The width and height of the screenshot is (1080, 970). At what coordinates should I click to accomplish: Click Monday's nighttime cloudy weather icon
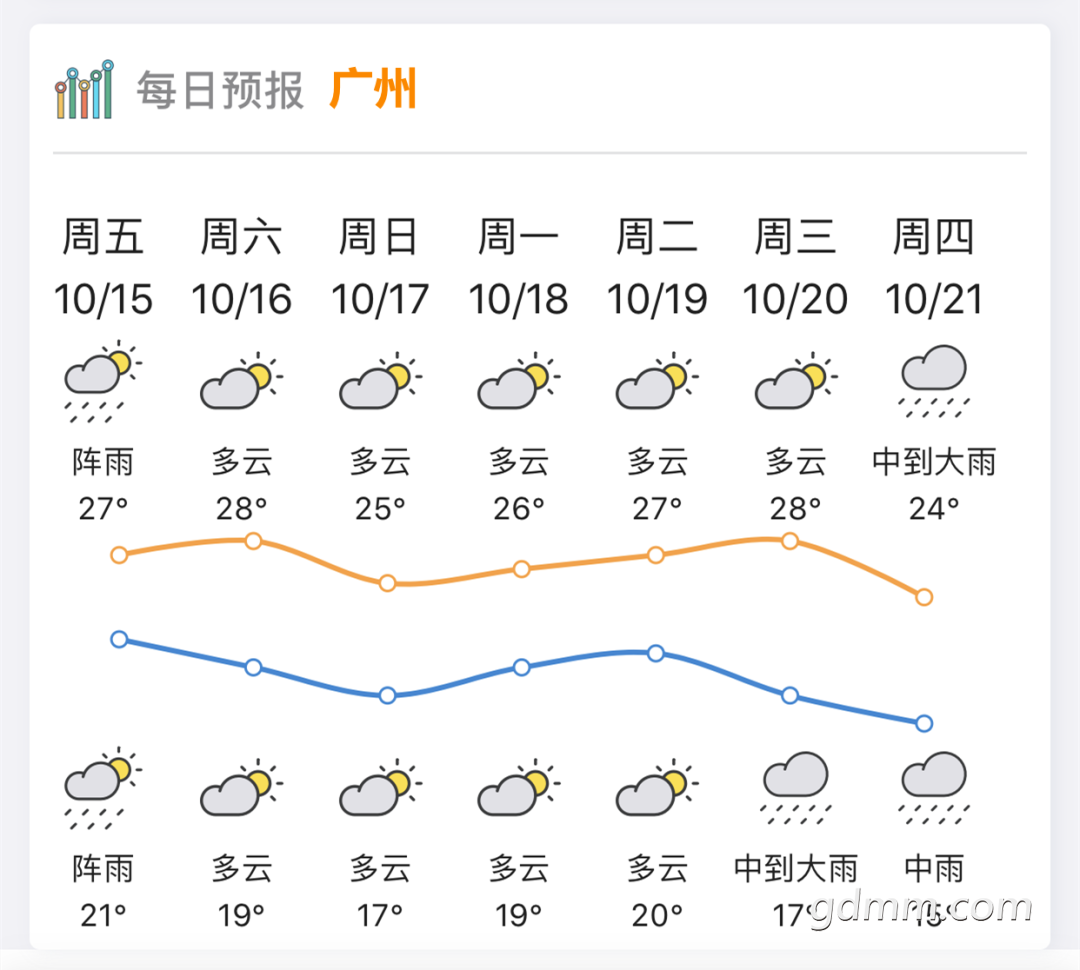pos(519,787)
